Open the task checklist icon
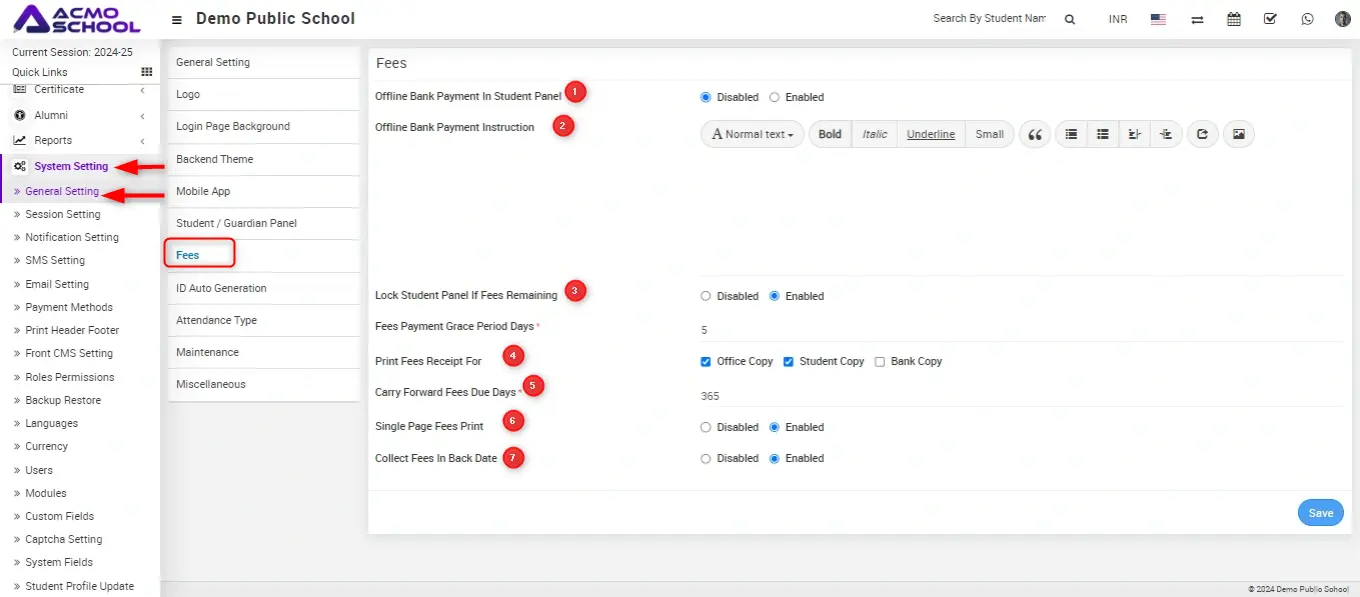This screenshot has height=597, width=1360. pos(1270,19)
